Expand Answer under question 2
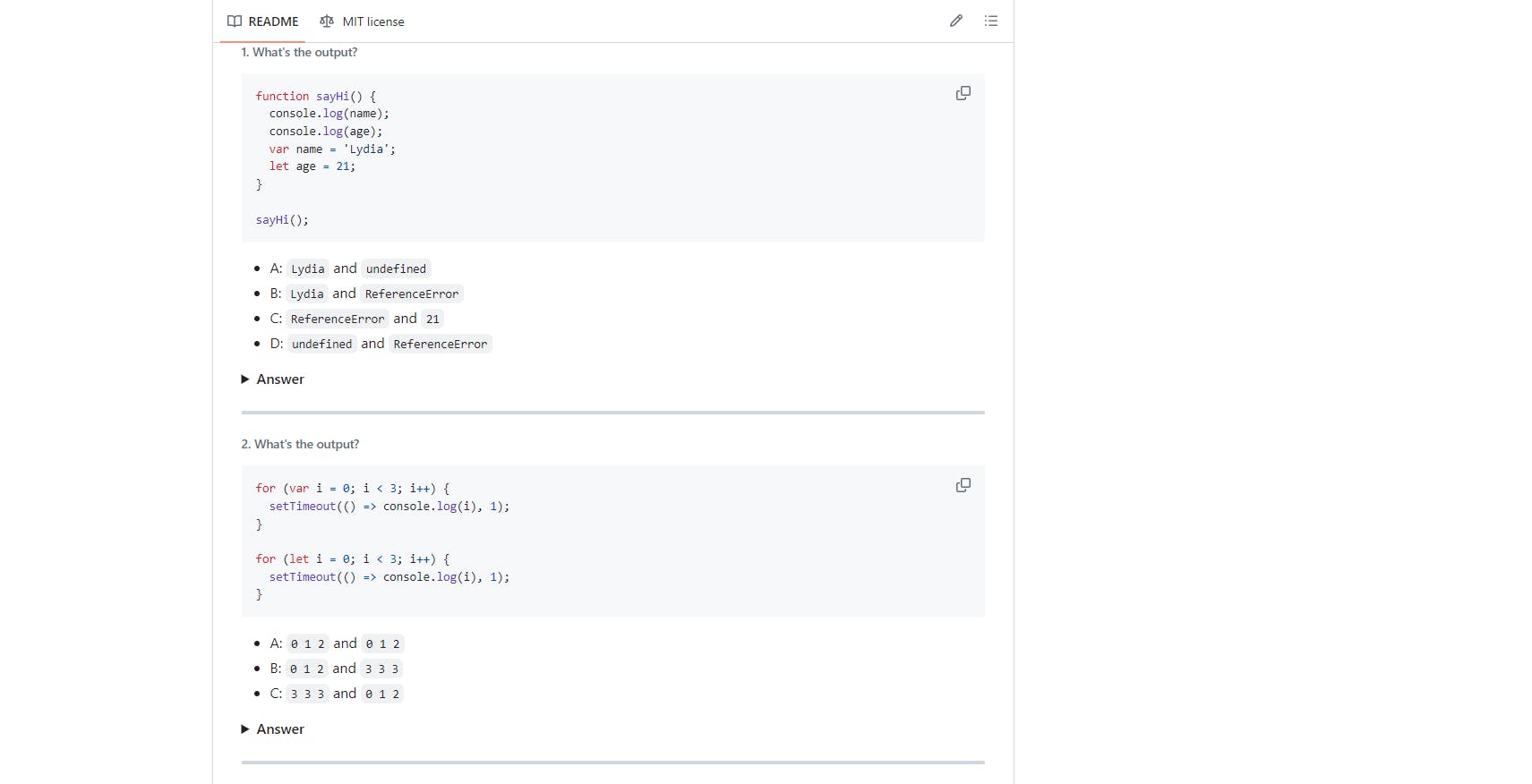 point(273,729)
